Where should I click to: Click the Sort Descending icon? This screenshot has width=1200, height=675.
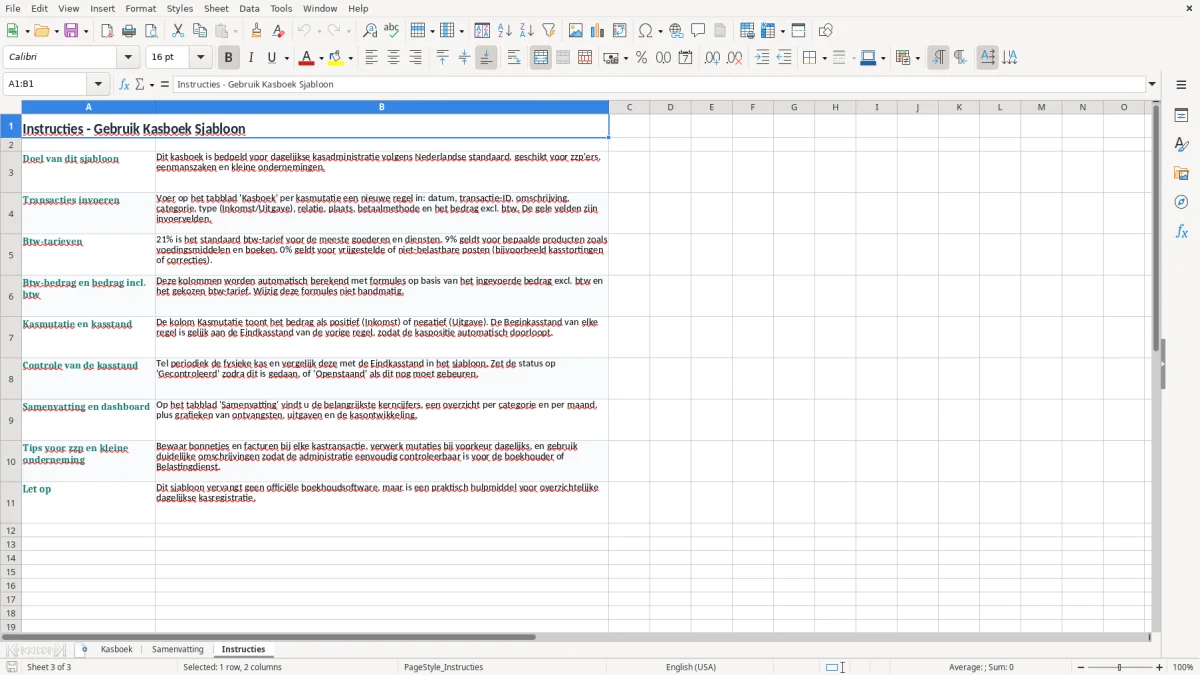point(527,31)
